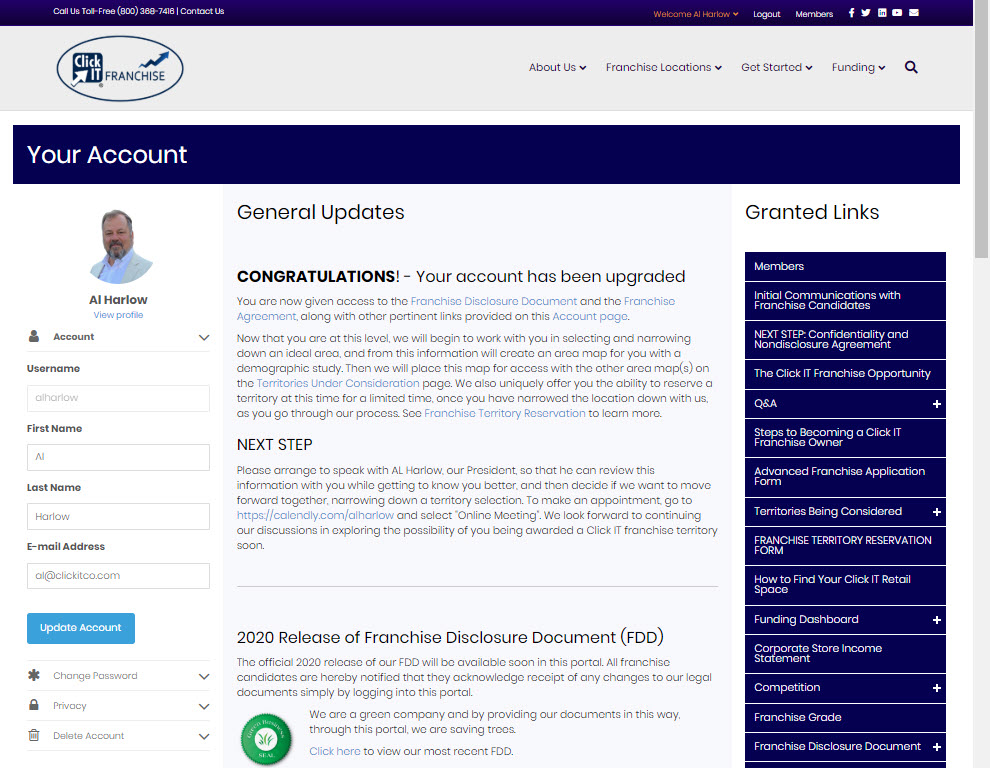
Task: Open the Territories Under Consideration link
Action: coord(338,383)
